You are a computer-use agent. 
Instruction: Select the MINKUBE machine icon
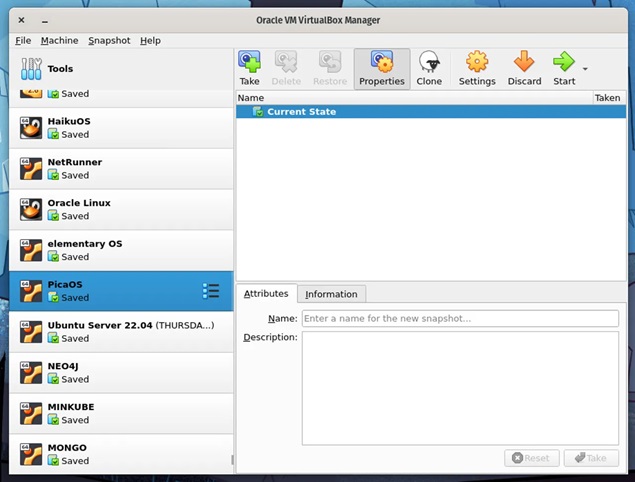tap(31, 414)
